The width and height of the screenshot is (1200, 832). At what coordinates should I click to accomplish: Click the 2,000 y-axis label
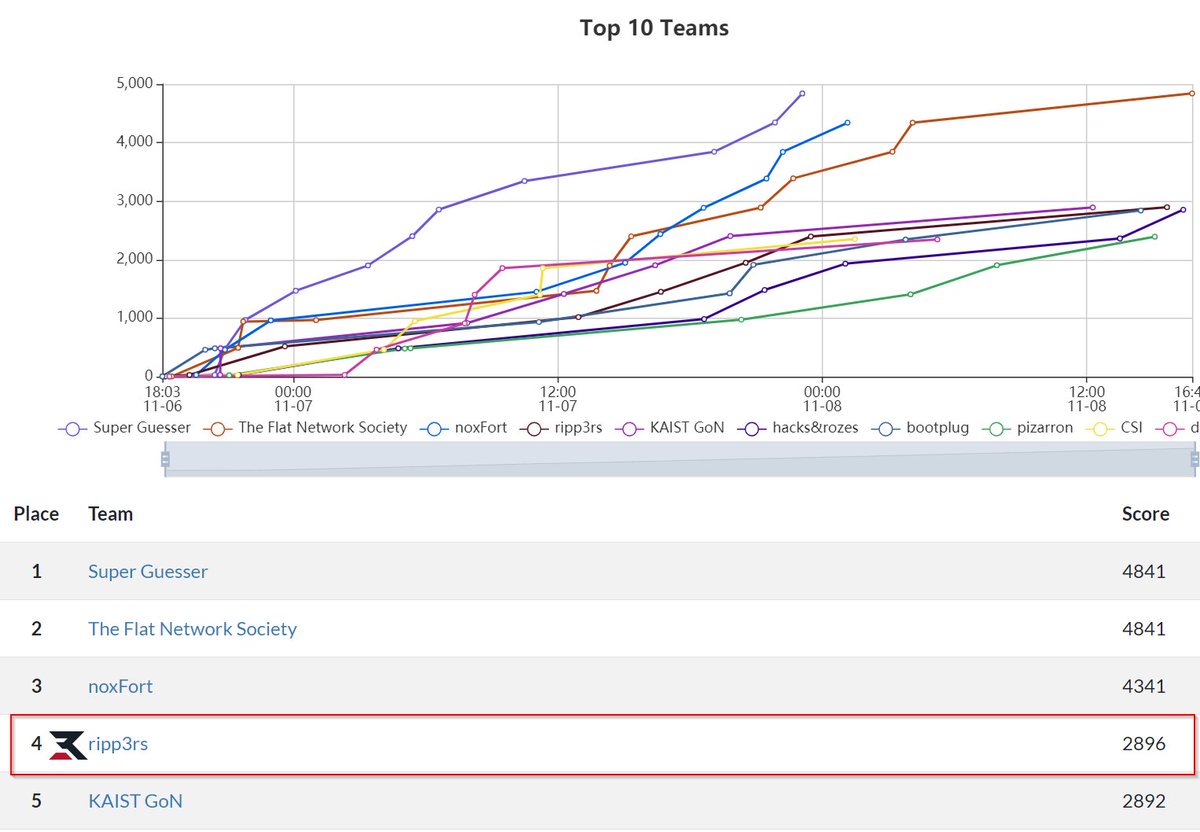point(135,259)
